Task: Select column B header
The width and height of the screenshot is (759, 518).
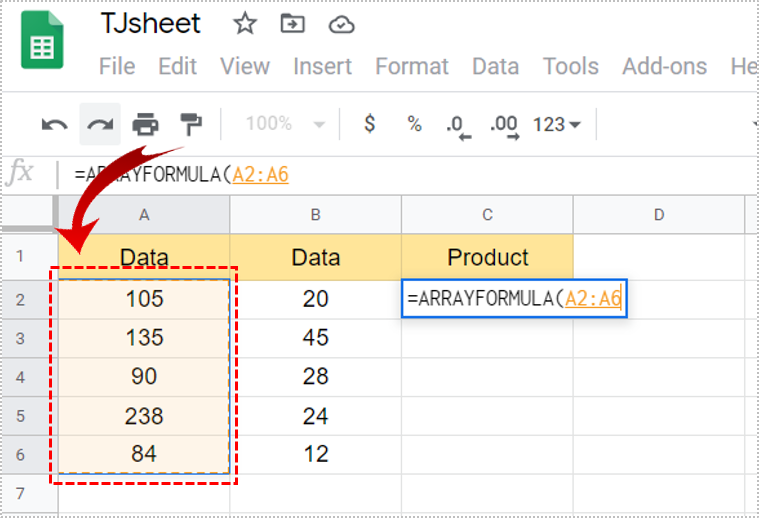Action: (x=315, y=214)
